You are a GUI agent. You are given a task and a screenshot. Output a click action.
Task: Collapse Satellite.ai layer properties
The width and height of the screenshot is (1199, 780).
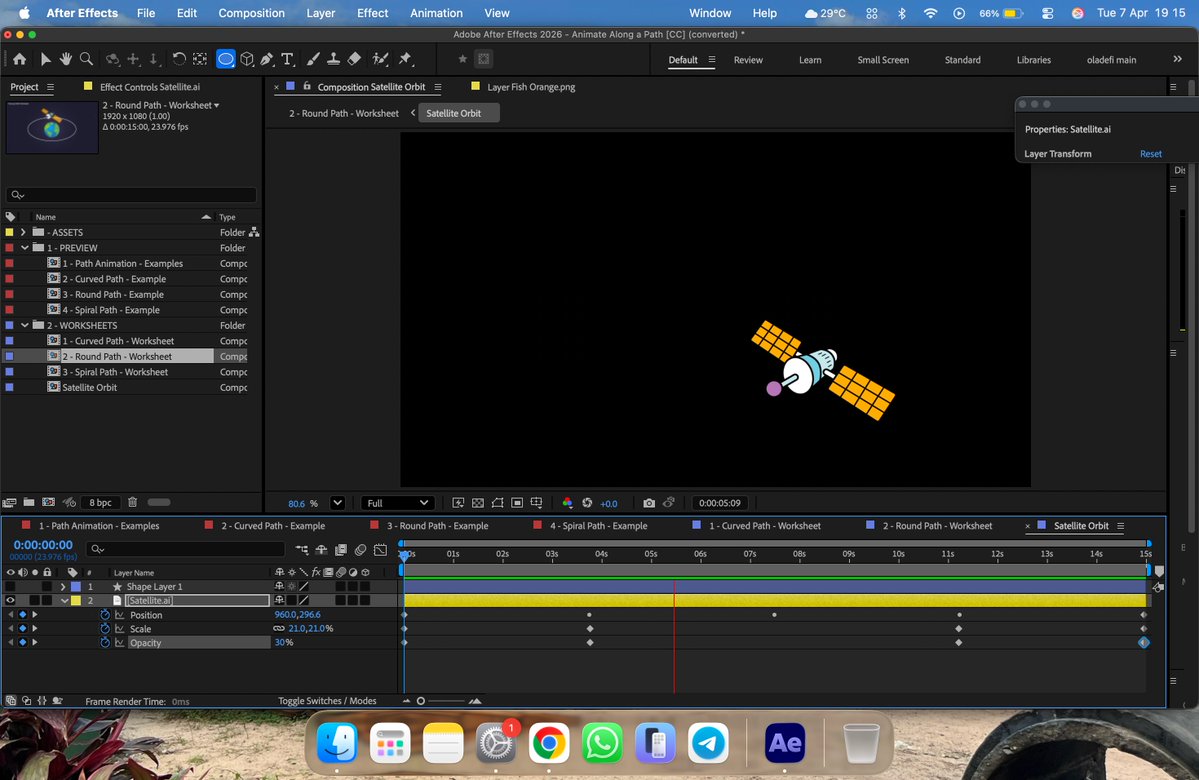pyautogui.click(x=64, y=600)
